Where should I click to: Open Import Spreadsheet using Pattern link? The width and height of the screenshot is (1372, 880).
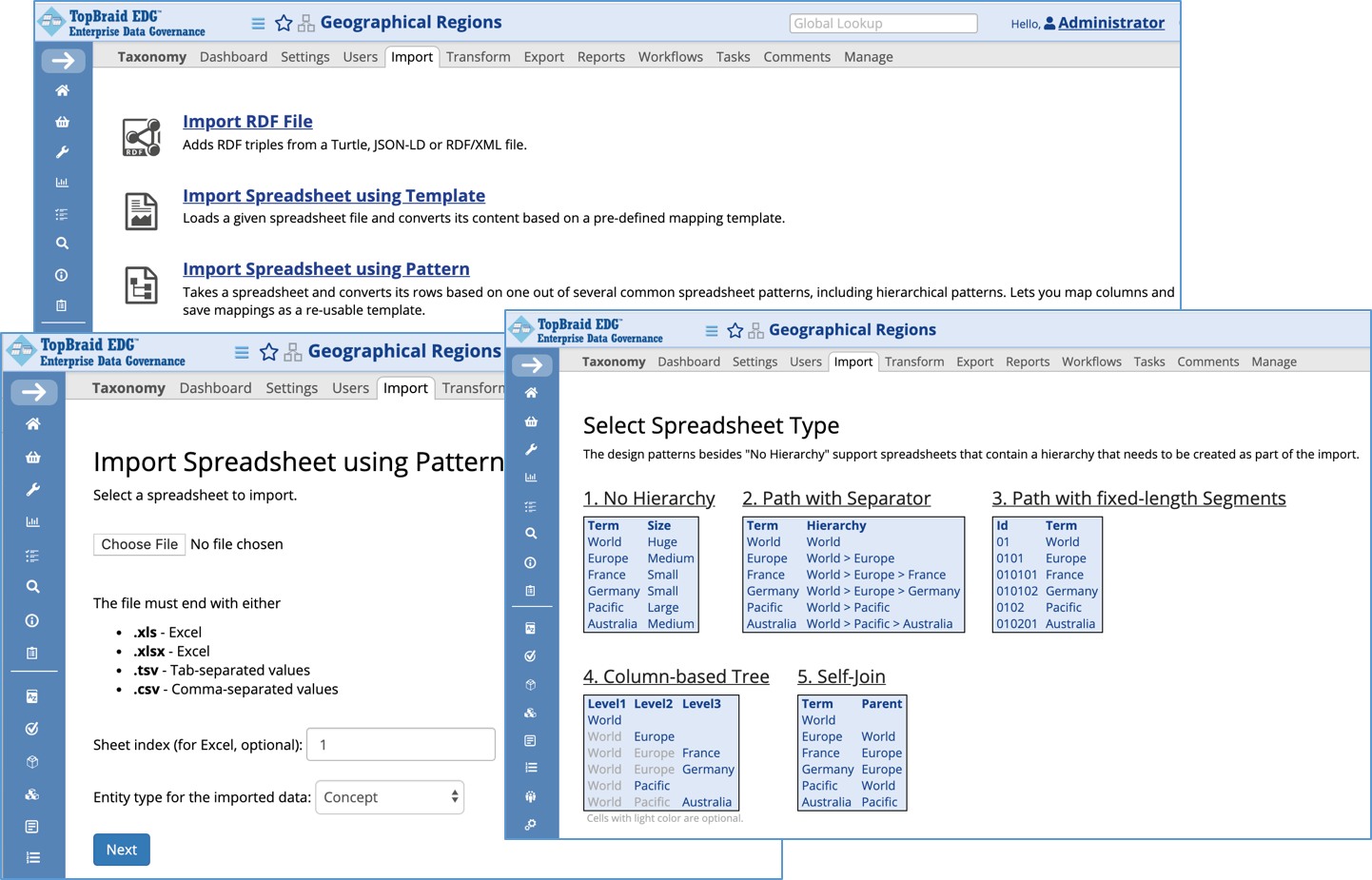[x=326, y=268]
